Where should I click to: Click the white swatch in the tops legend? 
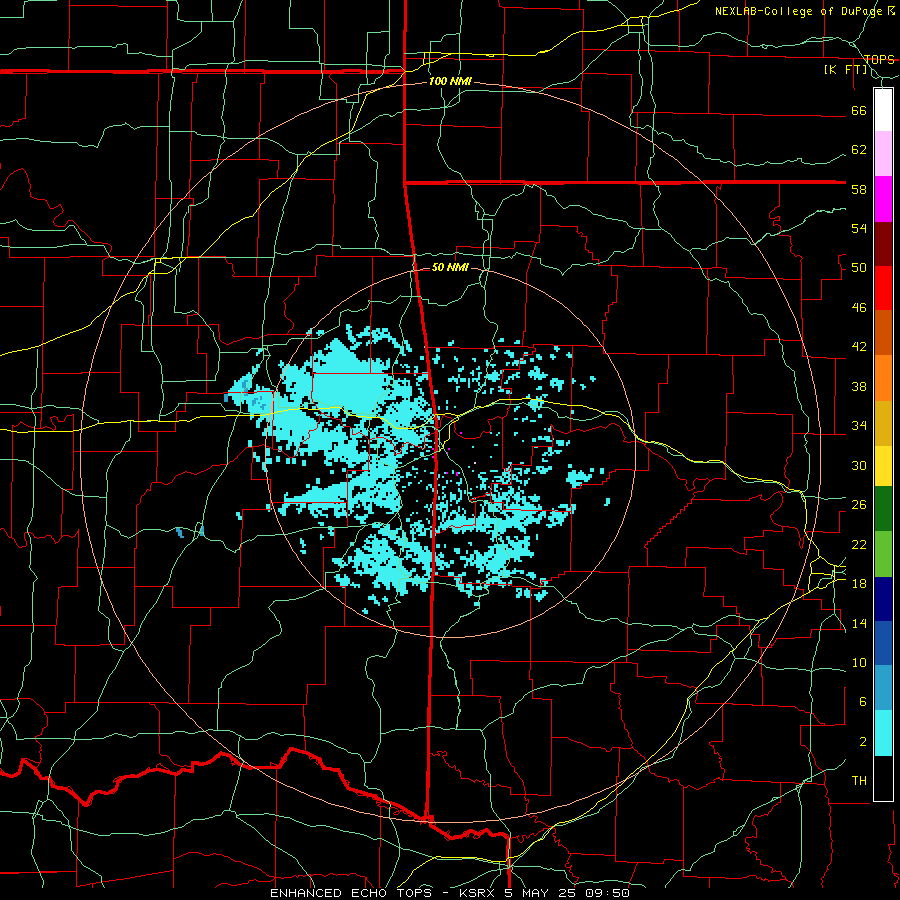coord(883,110)
